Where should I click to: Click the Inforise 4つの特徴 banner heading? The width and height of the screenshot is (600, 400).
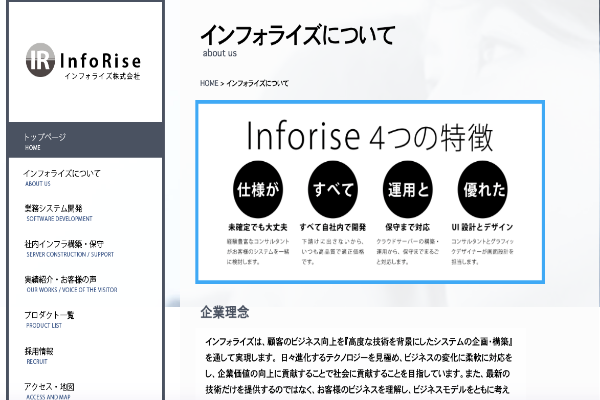(370, 136)
